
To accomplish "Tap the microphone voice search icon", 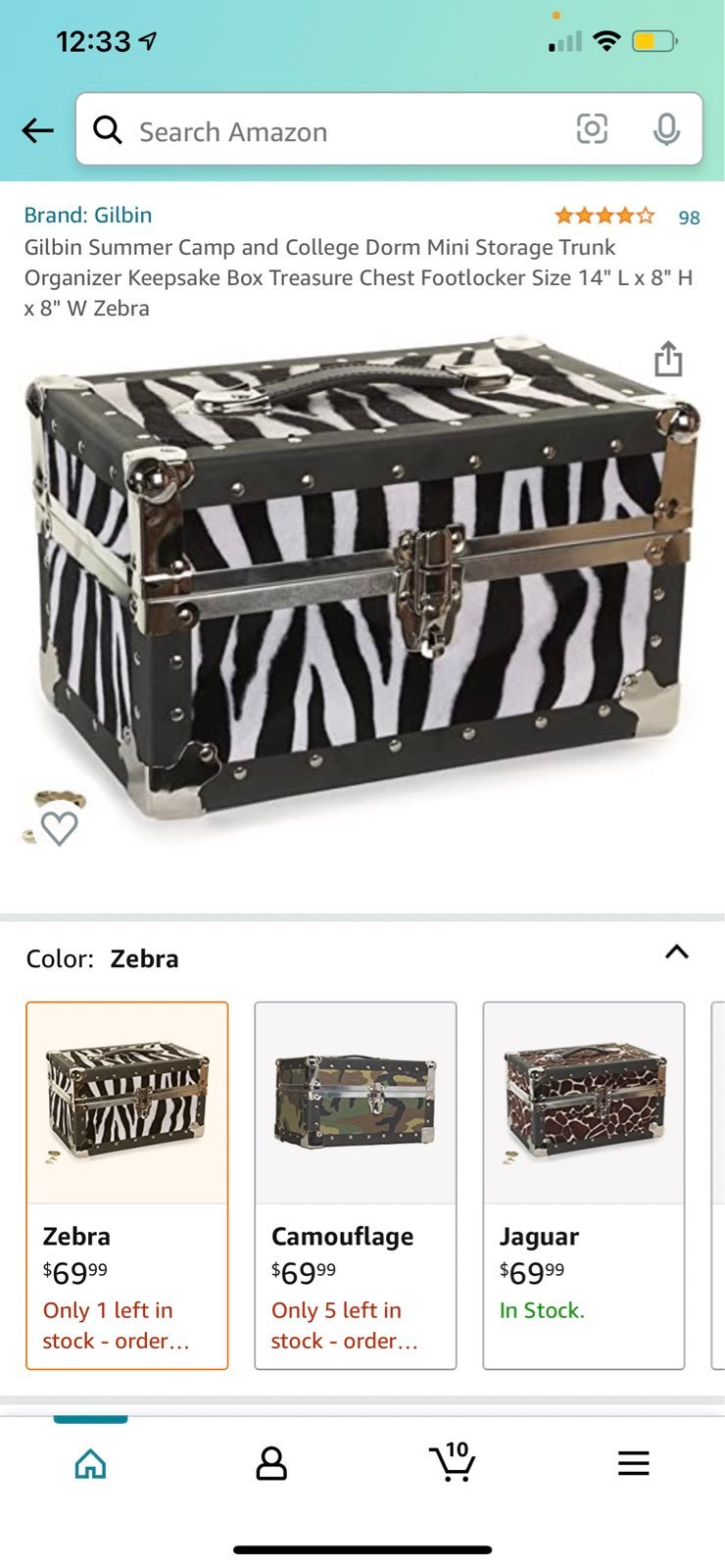I will tap(667, 129).
